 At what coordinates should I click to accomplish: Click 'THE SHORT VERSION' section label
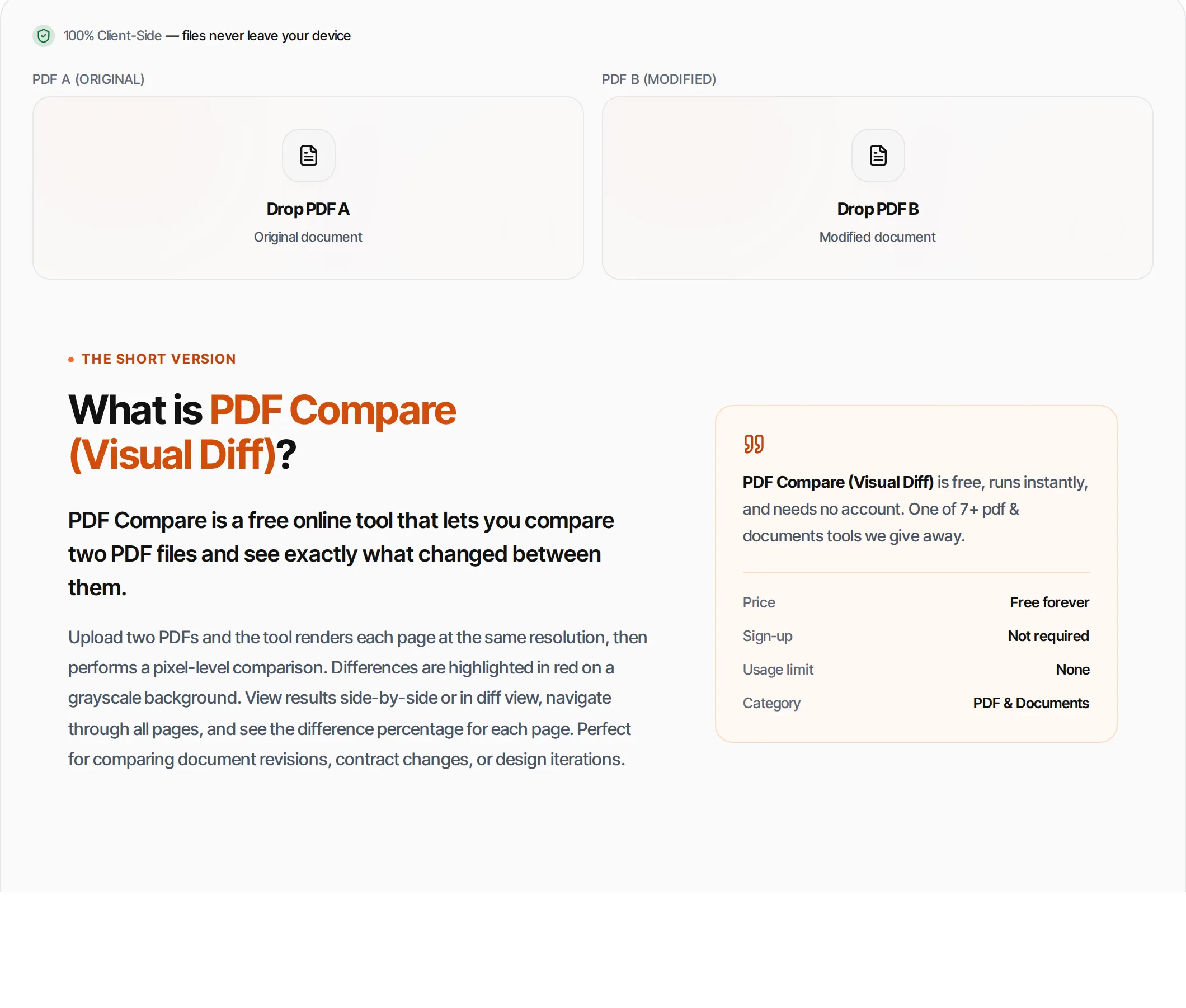coord(158,359)
